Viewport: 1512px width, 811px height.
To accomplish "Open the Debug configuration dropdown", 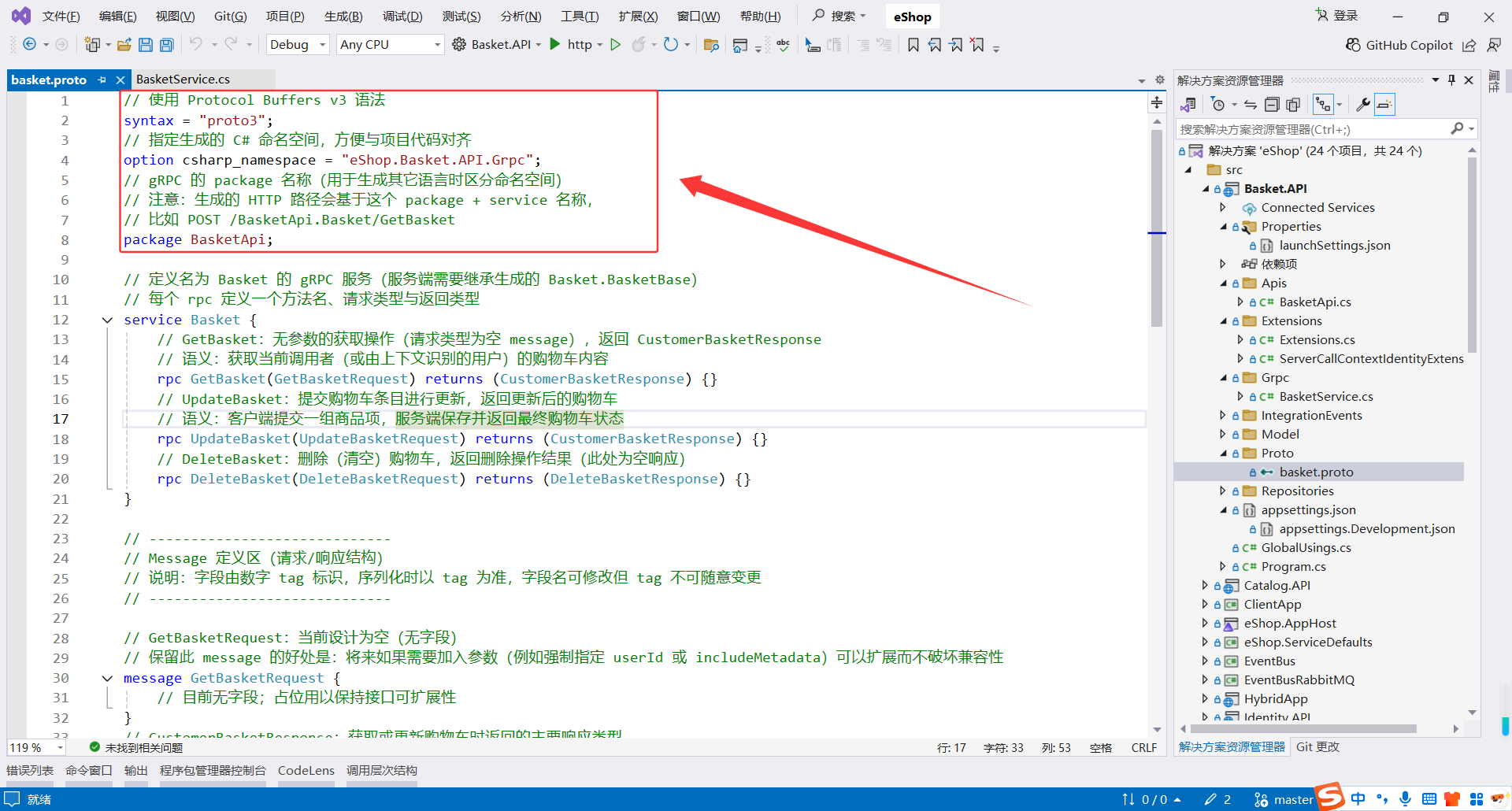I will 297,44.
